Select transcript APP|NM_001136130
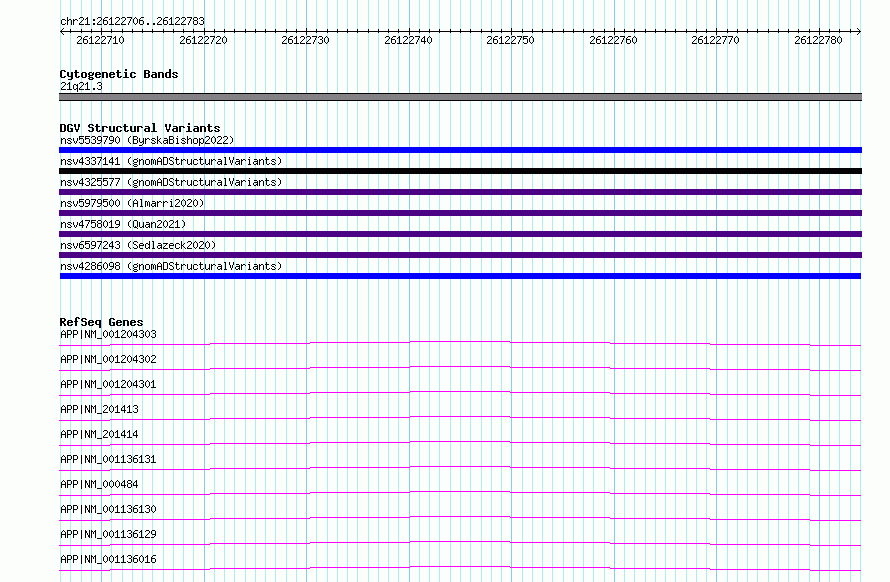 (x=108, y=509)
